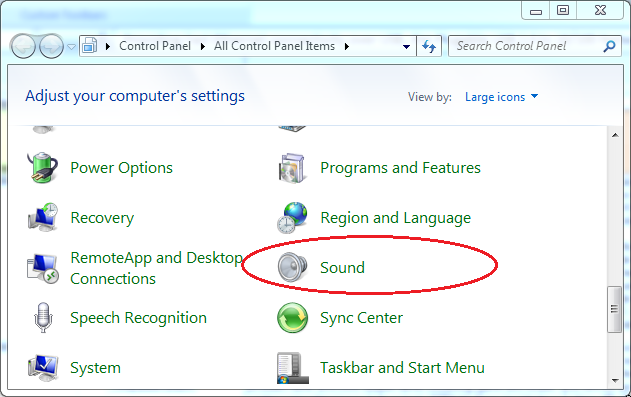Click the Taskbar and Start Menu icon
Image resolution: width=631 pixels, height=397 pixels.
[293, 368]
